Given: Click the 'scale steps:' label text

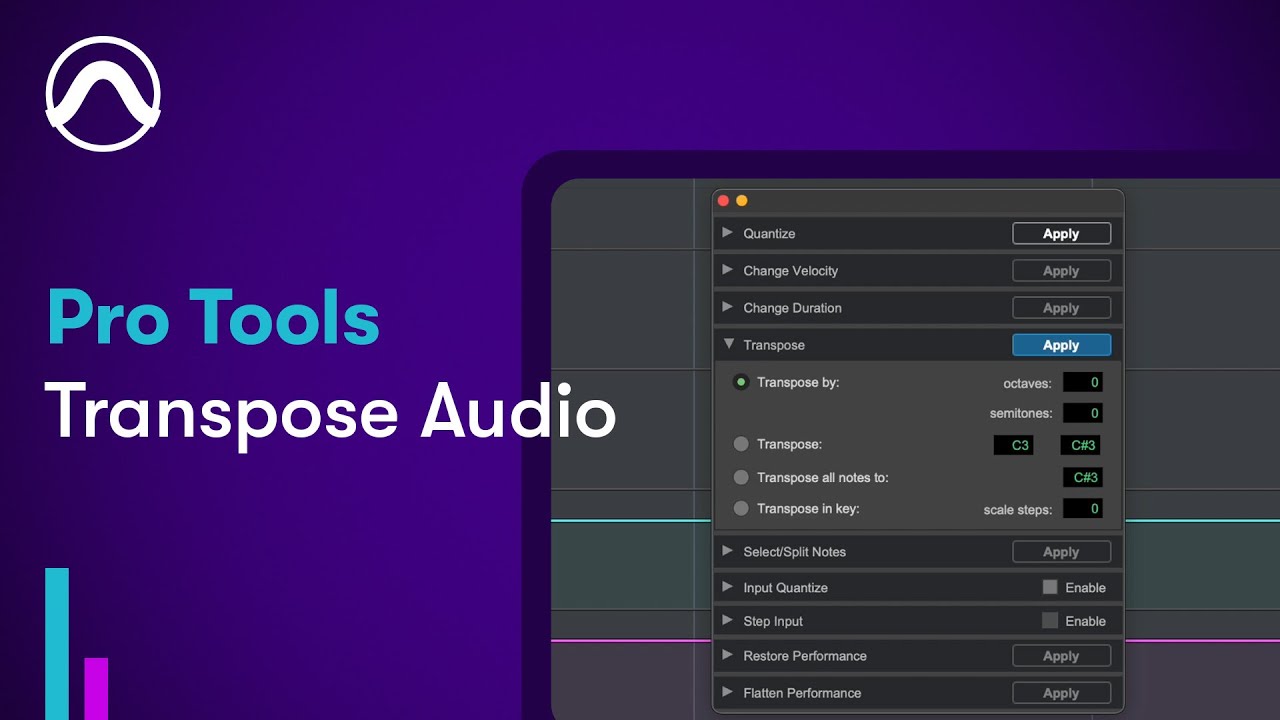Looking at the screenshot, I should click(1018, 509).
